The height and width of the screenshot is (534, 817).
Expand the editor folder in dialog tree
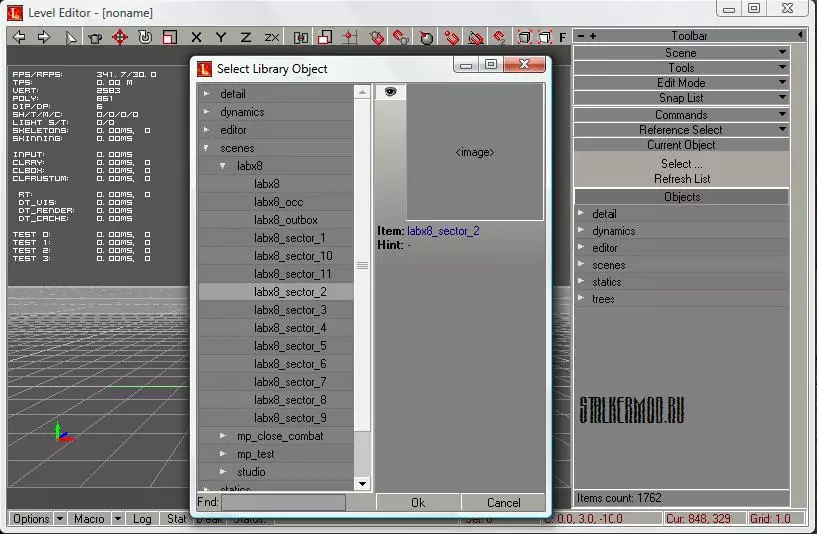(207, 130)
